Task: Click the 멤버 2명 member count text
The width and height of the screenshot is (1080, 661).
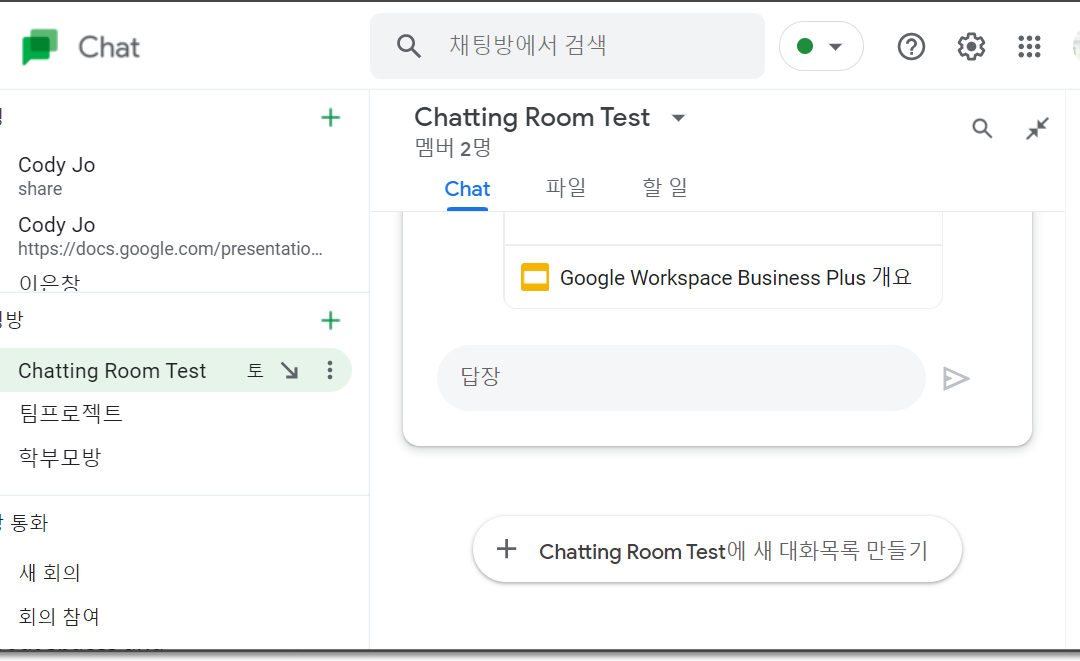Action: click(x=453, y=148)
